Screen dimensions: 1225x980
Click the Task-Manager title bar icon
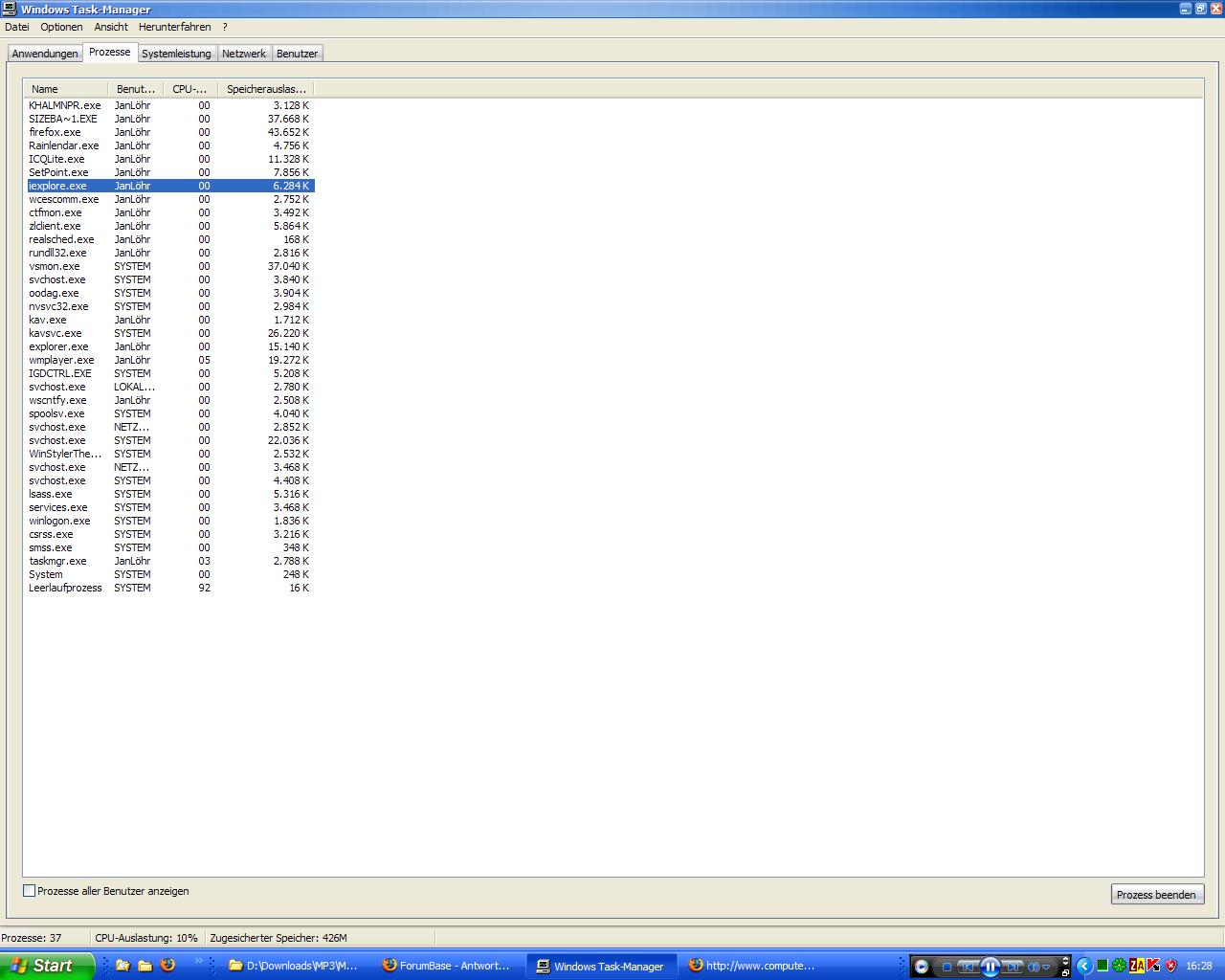click(10, 9)
